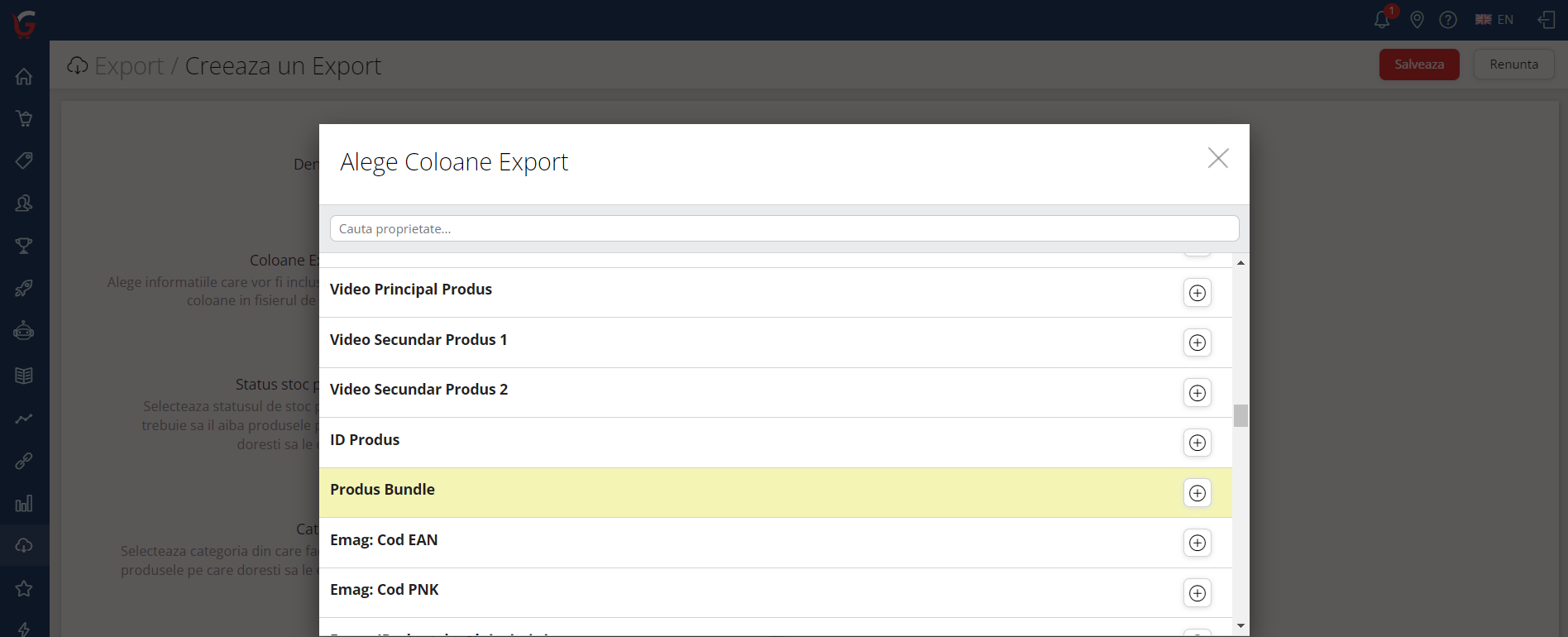Open the price tag sidebar icon
1568x637 pixels.
24,160
